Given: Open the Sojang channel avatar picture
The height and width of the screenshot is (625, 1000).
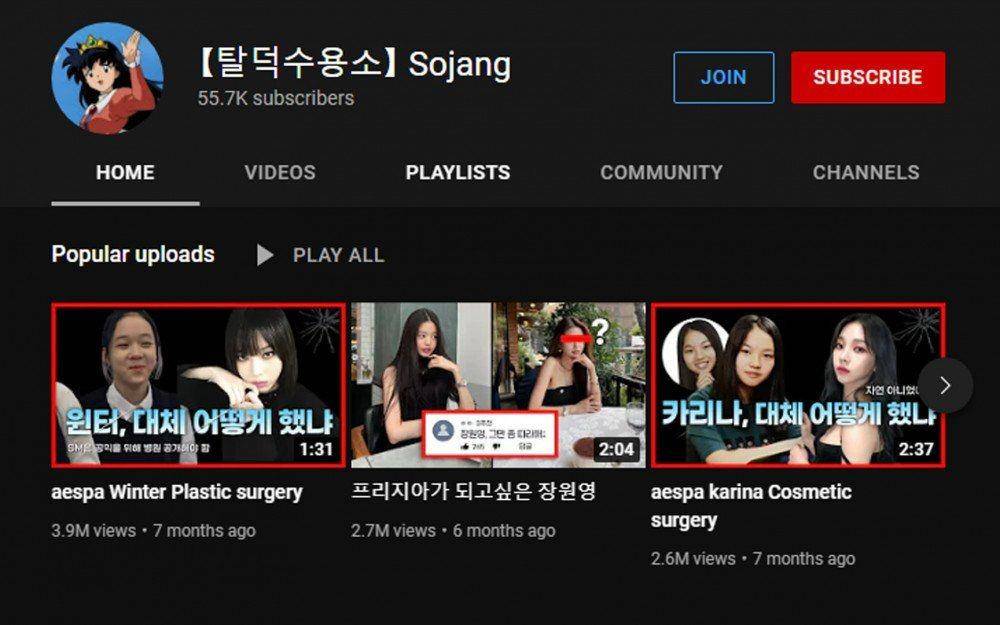Looking at the screenshot, I should [107, 78].
